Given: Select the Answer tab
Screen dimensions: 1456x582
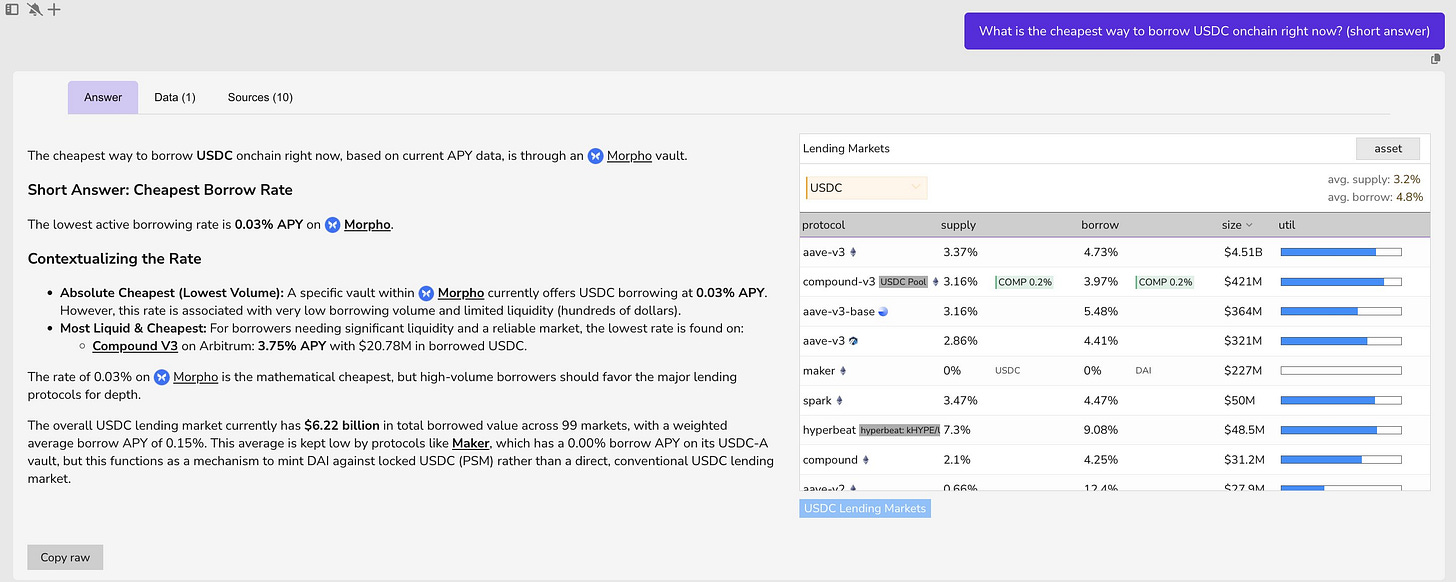Looking at the screenshot, I should [x=103, y=97].
